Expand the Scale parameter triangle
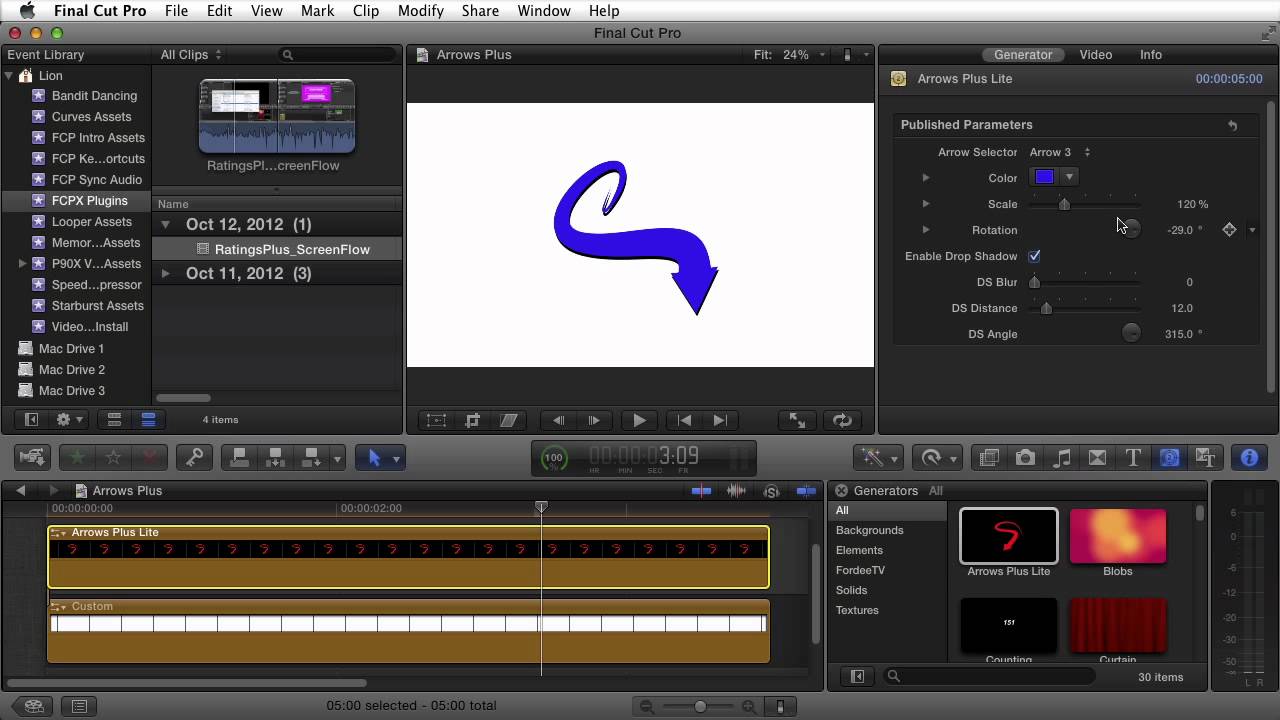The width and height of the screenshot is (1280, 720). 926,204
